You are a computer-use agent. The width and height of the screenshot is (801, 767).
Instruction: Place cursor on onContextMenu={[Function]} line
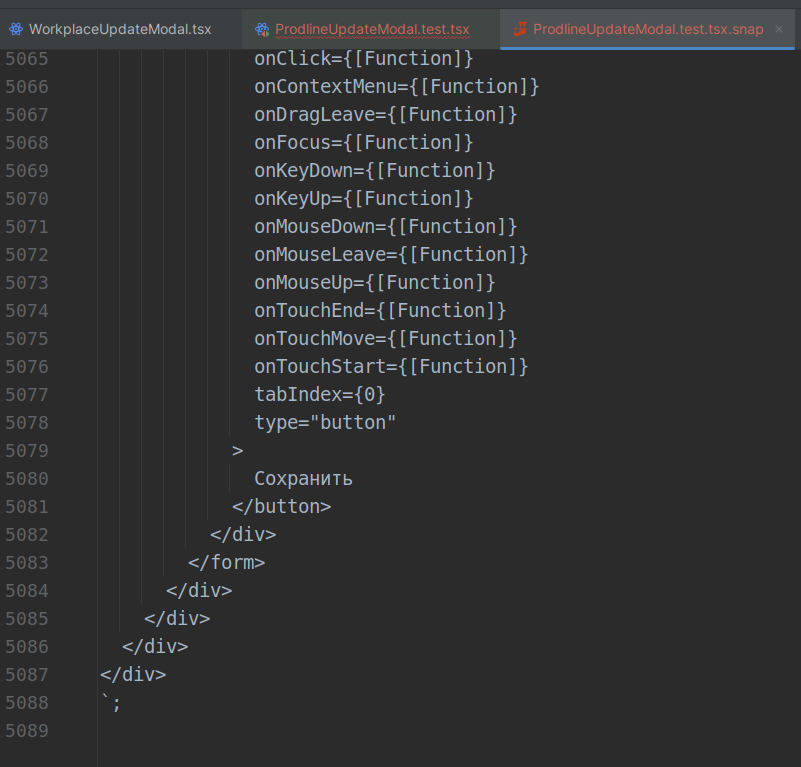pyautogui.click(x=396, y=87)
